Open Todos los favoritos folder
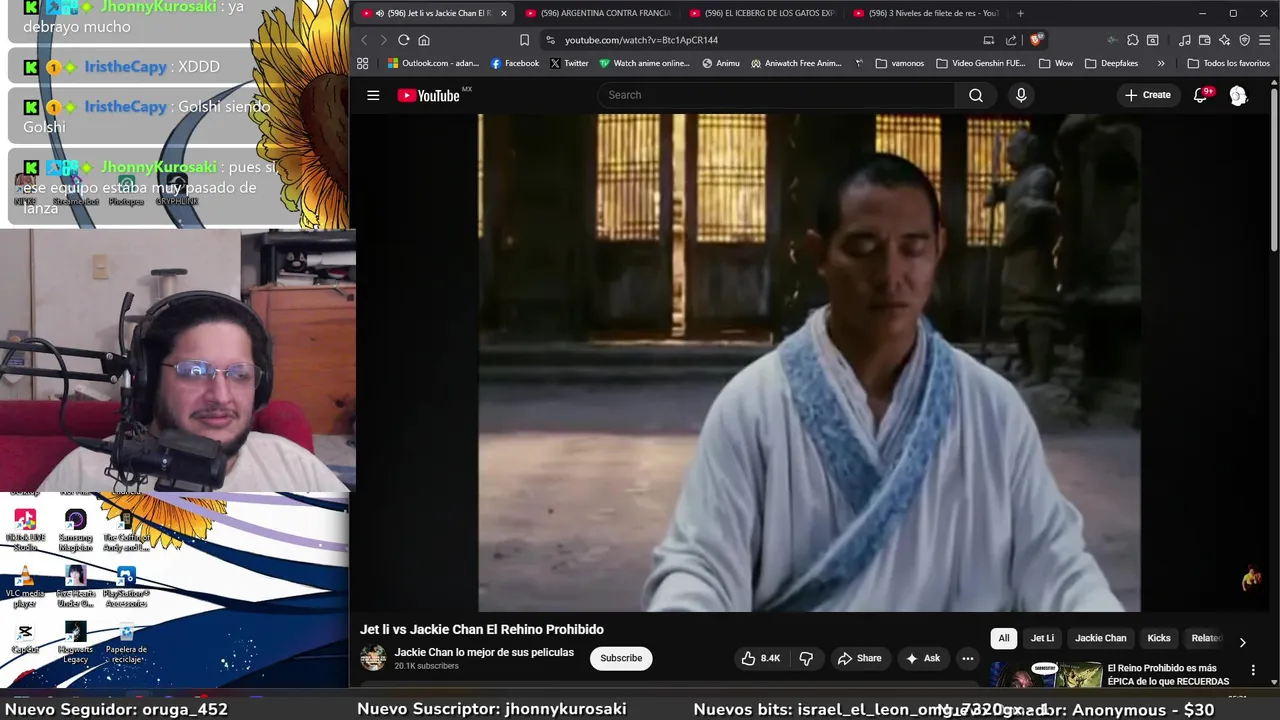1280x720 pixels. click(x=1229, y=63)
